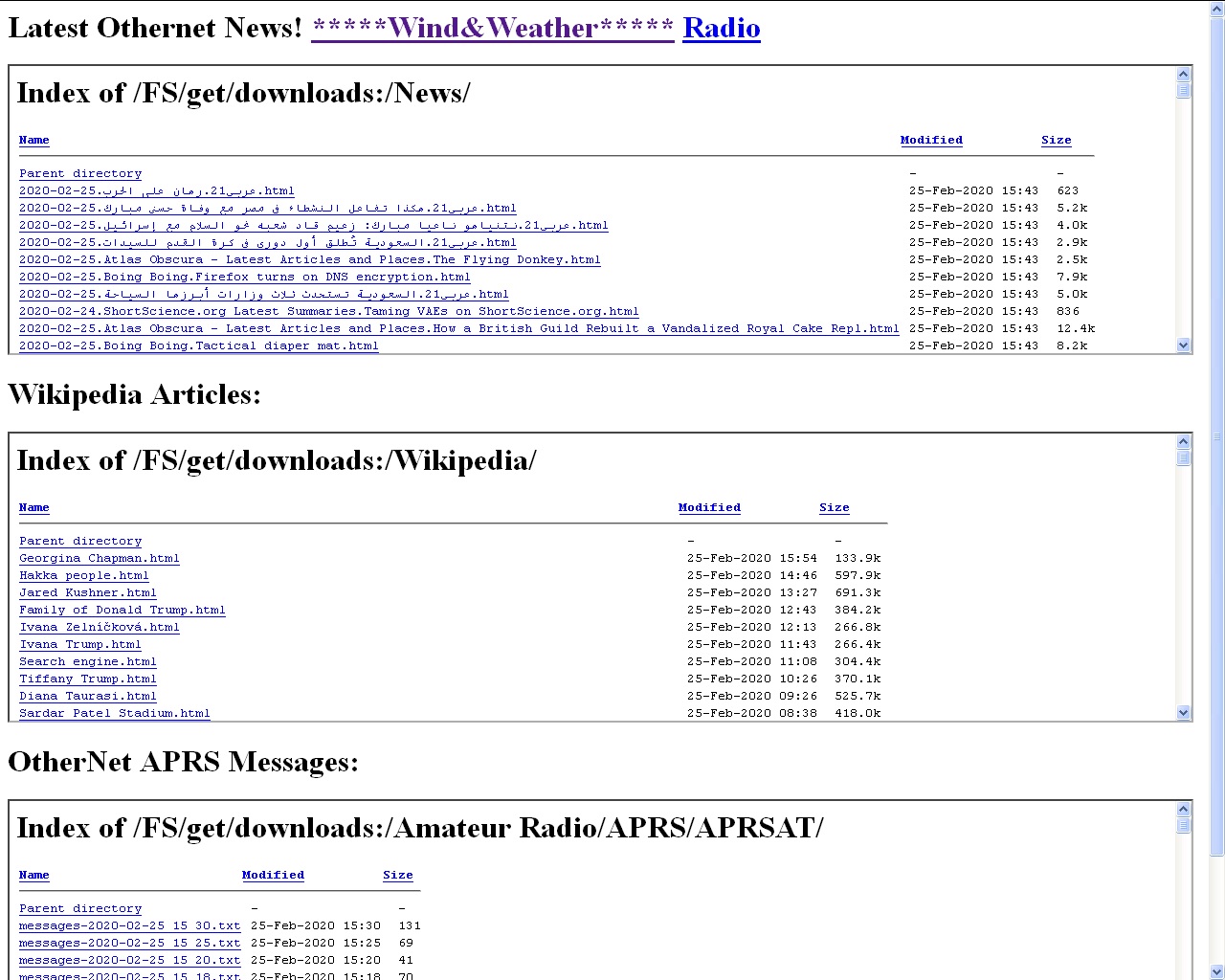The width and height of the screenshot is (1225, 980).
Task: Open Search engine.html article
Action: click(x=88, y=661)
